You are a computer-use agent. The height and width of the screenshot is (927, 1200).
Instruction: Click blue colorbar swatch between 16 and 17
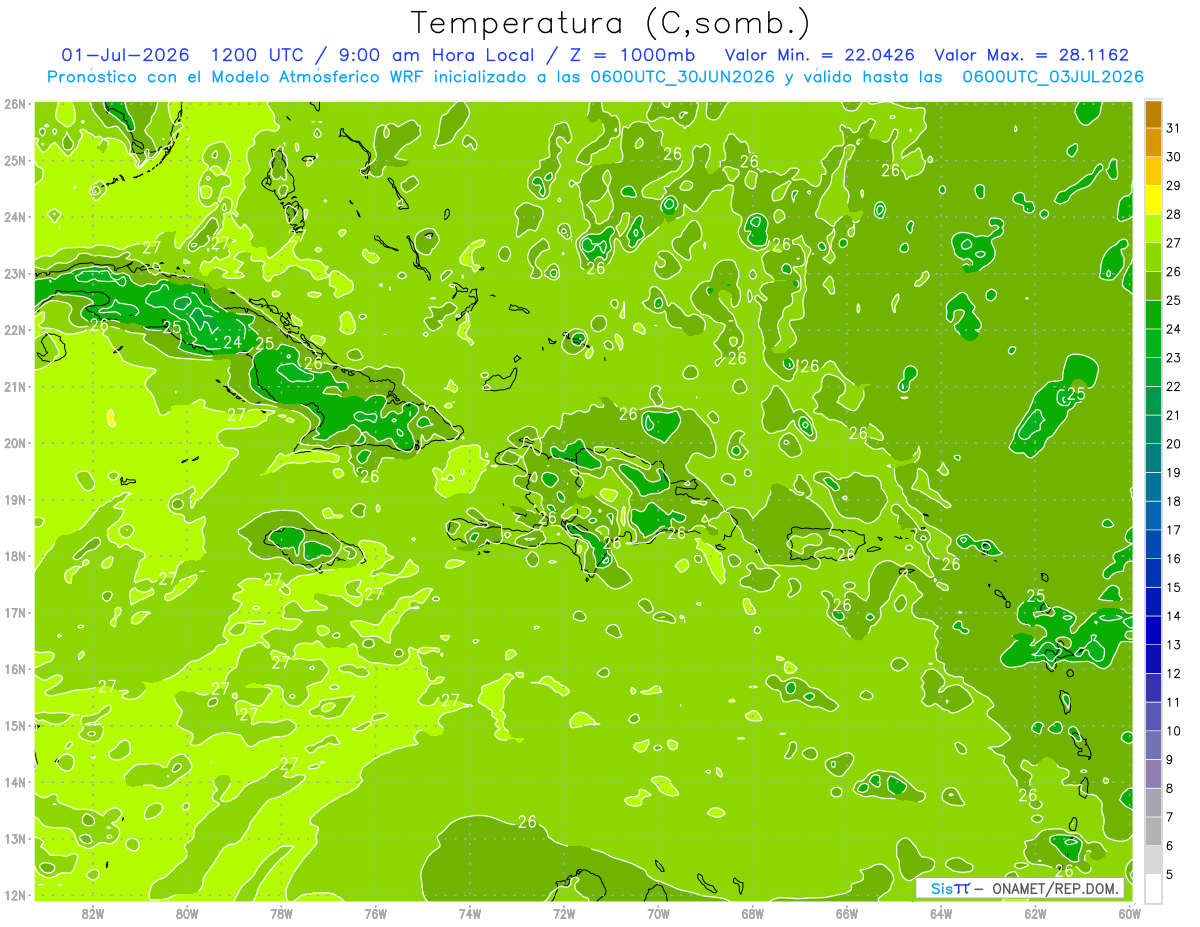coord(1153,544)
